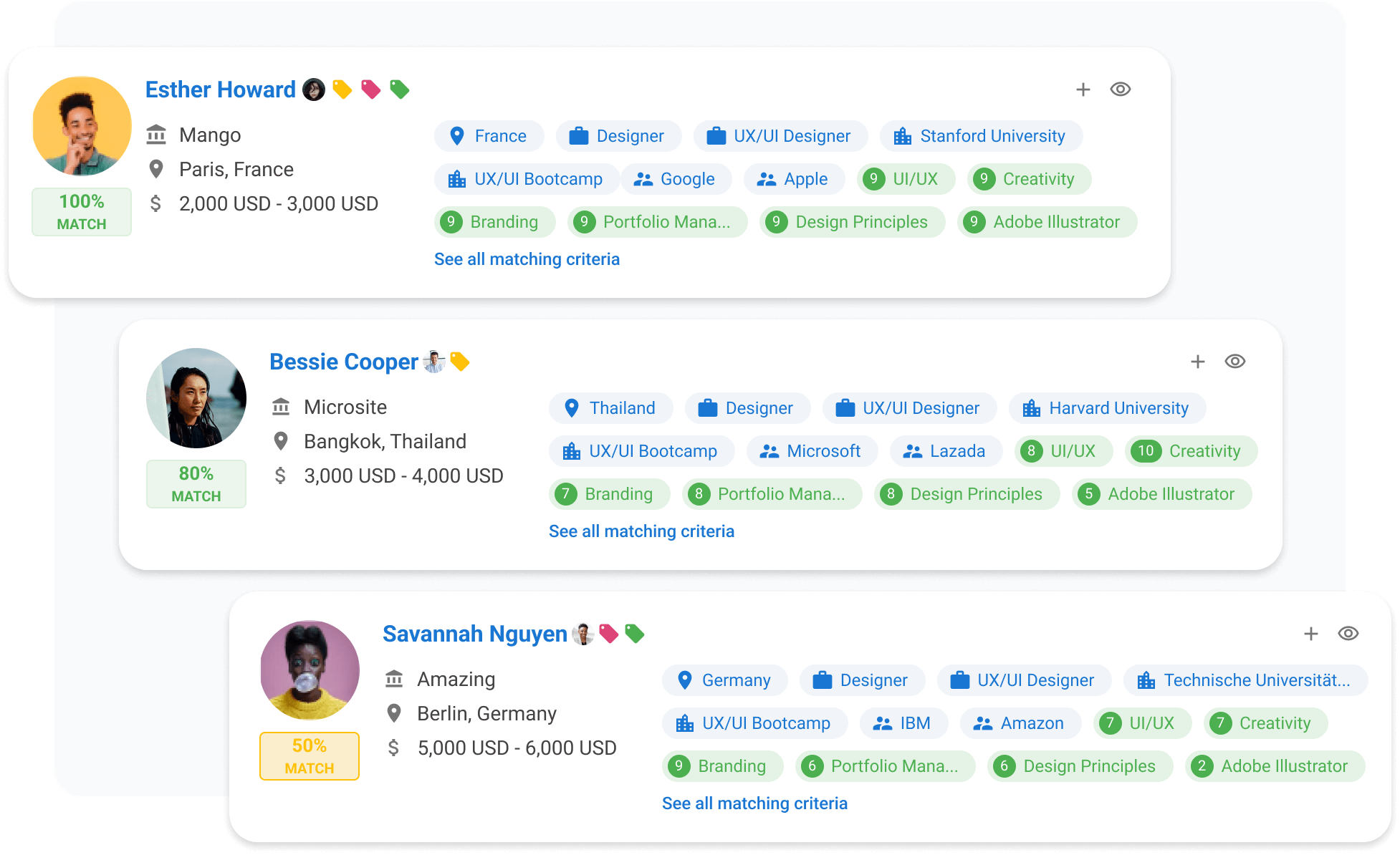This screenshot has height=855, width=1400.
Task: Toggle the eye icon on Savannah Nguyen's card
Action: point(1348,634)
